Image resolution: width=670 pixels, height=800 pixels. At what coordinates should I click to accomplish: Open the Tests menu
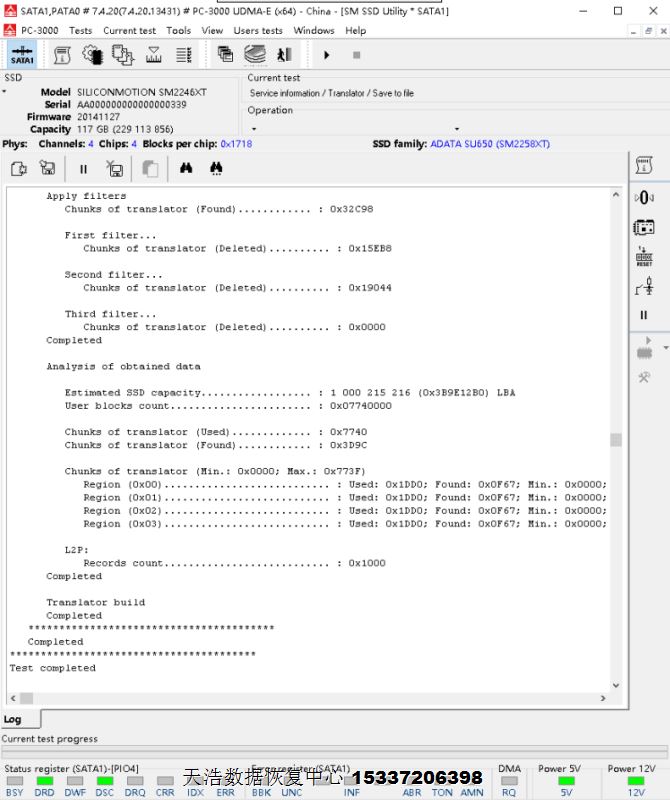[80, 30]
